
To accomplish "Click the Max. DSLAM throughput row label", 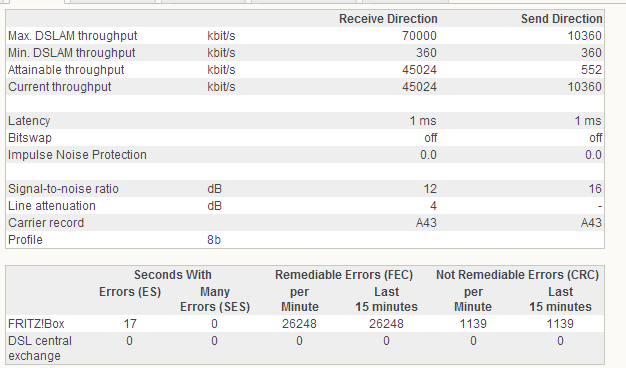I will tap(73, 36).
